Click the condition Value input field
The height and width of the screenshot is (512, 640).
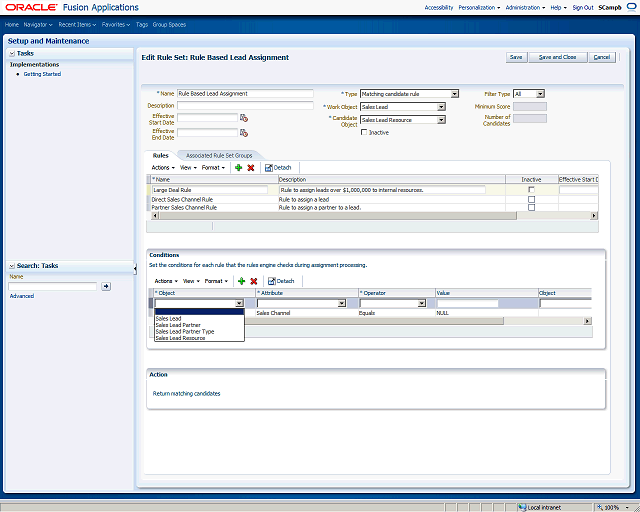coord(467,303)
